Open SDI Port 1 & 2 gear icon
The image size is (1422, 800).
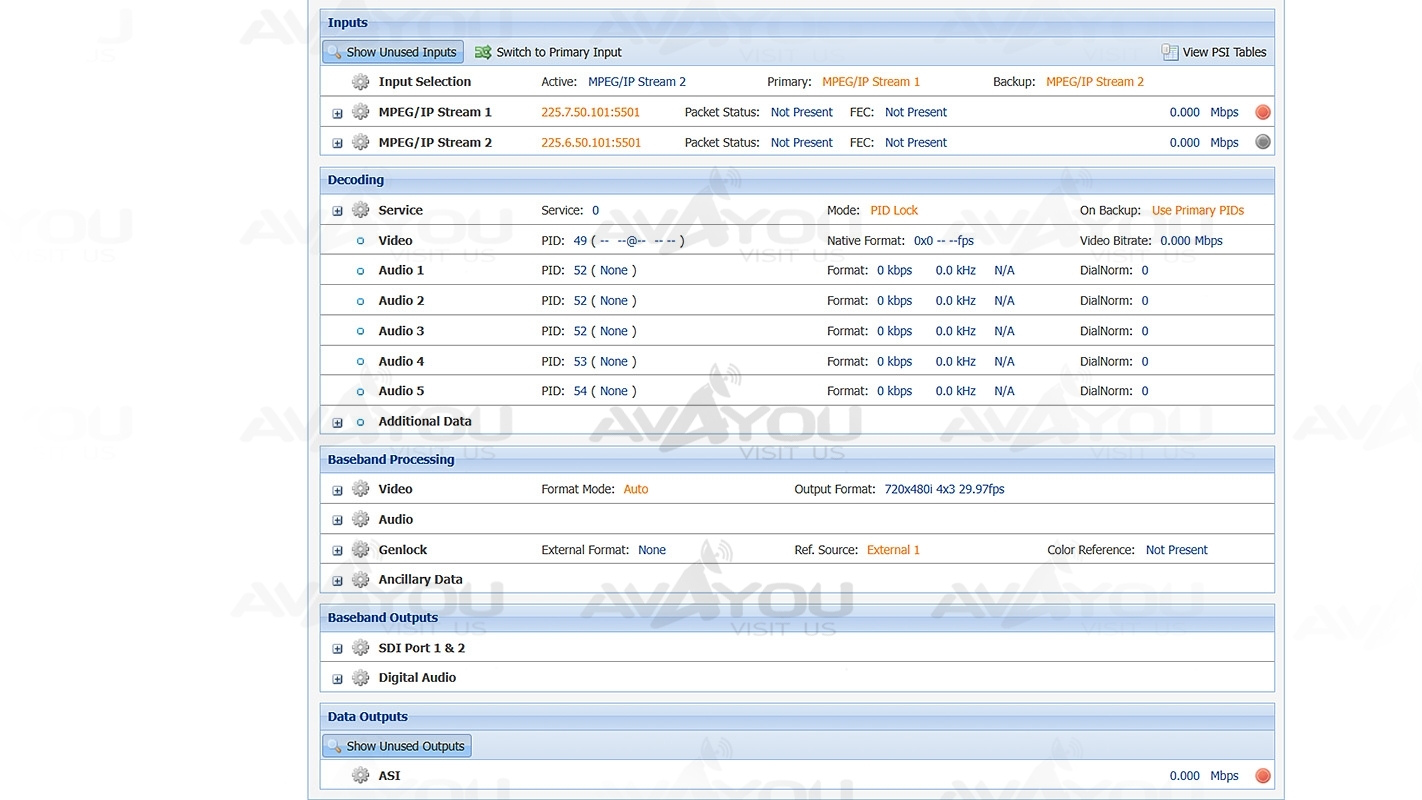point(360,648)
